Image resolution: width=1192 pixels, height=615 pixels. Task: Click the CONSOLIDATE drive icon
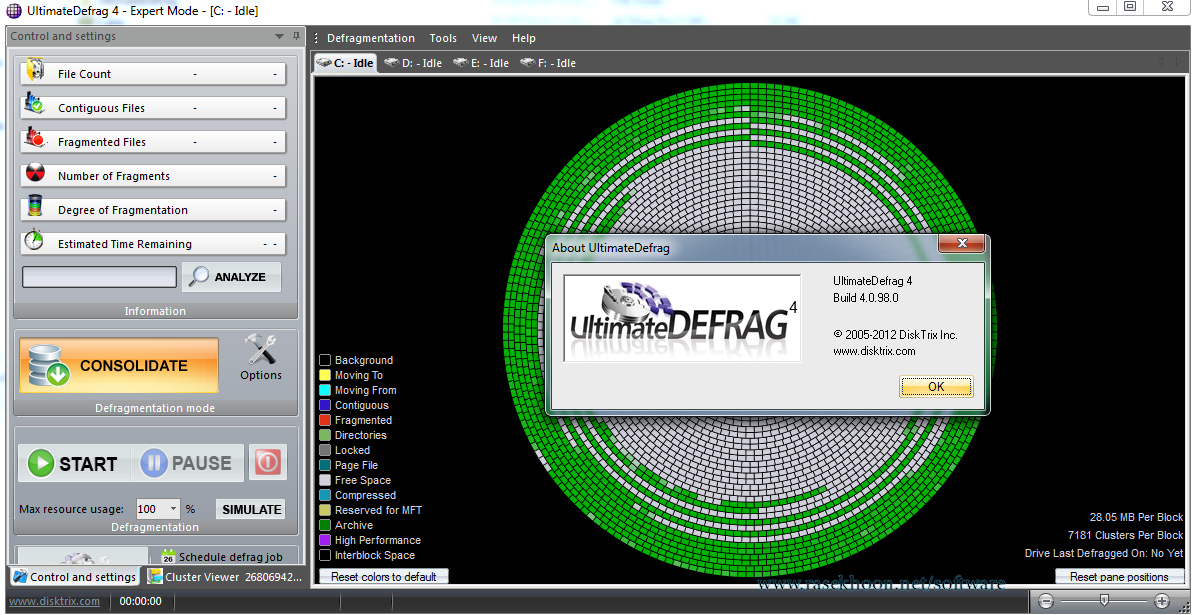pos(49,366)
